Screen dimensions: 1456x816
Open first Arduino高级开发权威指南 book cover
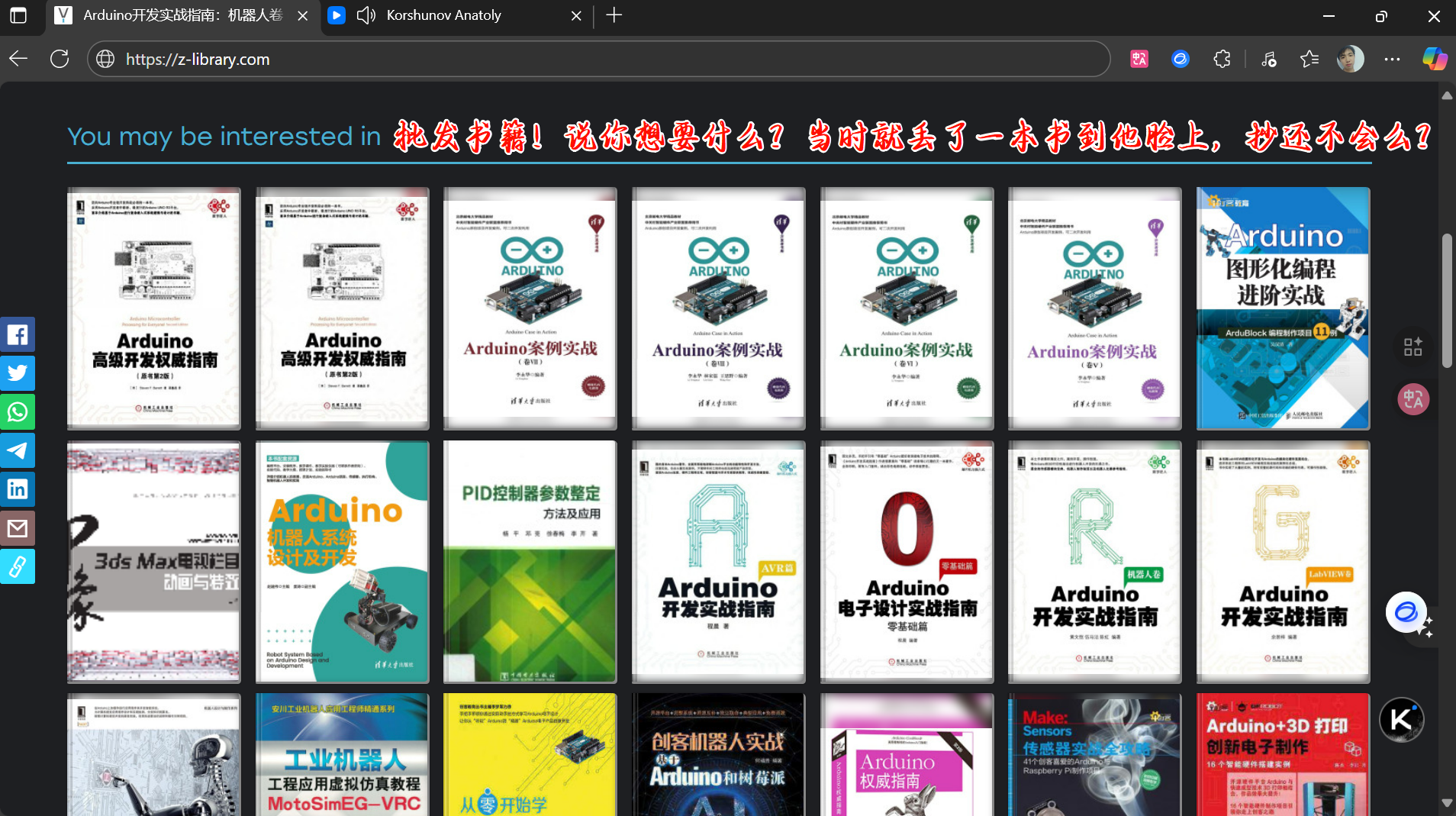[154, 308]
